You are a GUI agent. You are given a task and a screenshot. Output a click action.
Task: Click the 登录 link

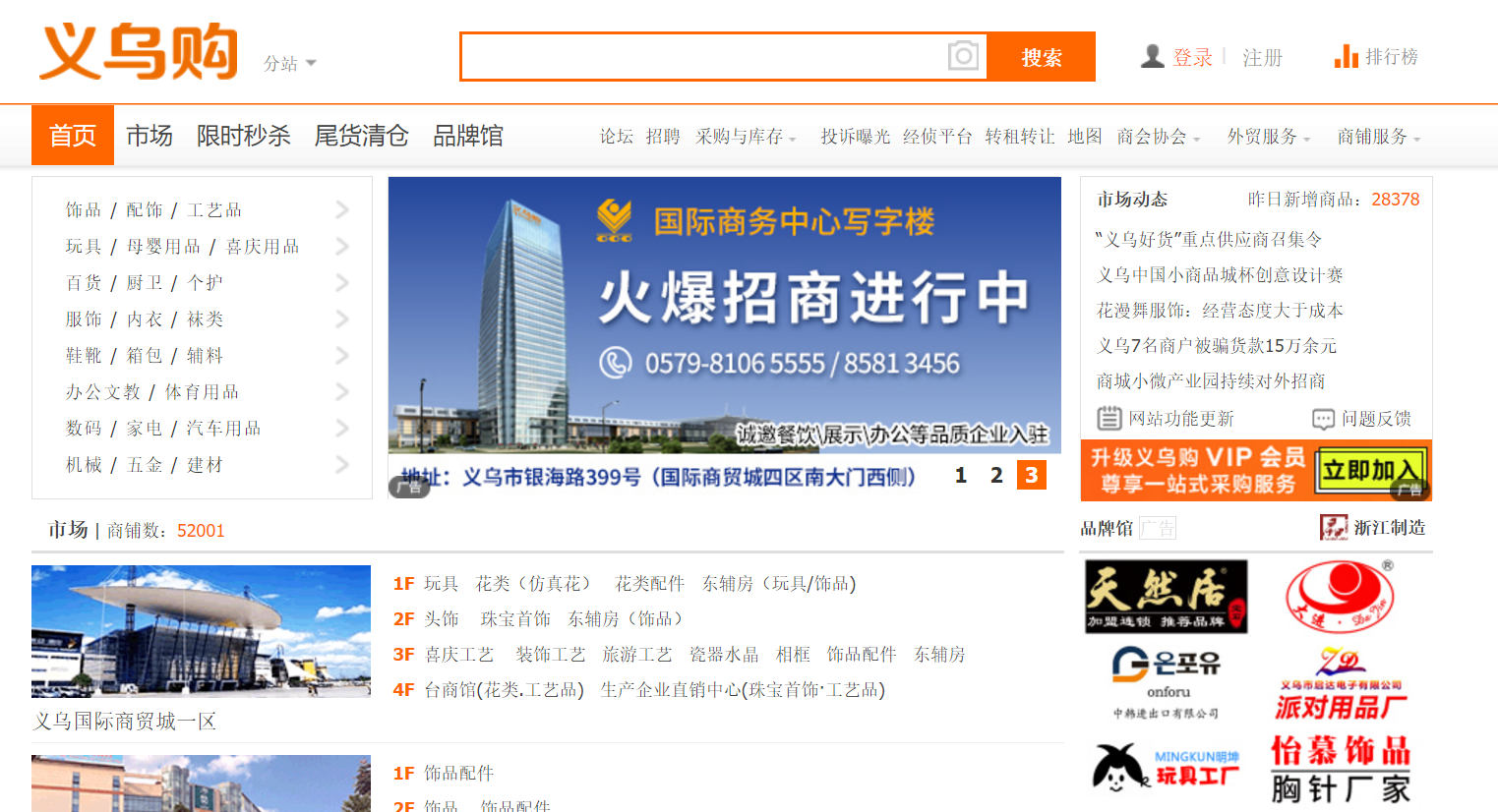tap(1192, 58)
